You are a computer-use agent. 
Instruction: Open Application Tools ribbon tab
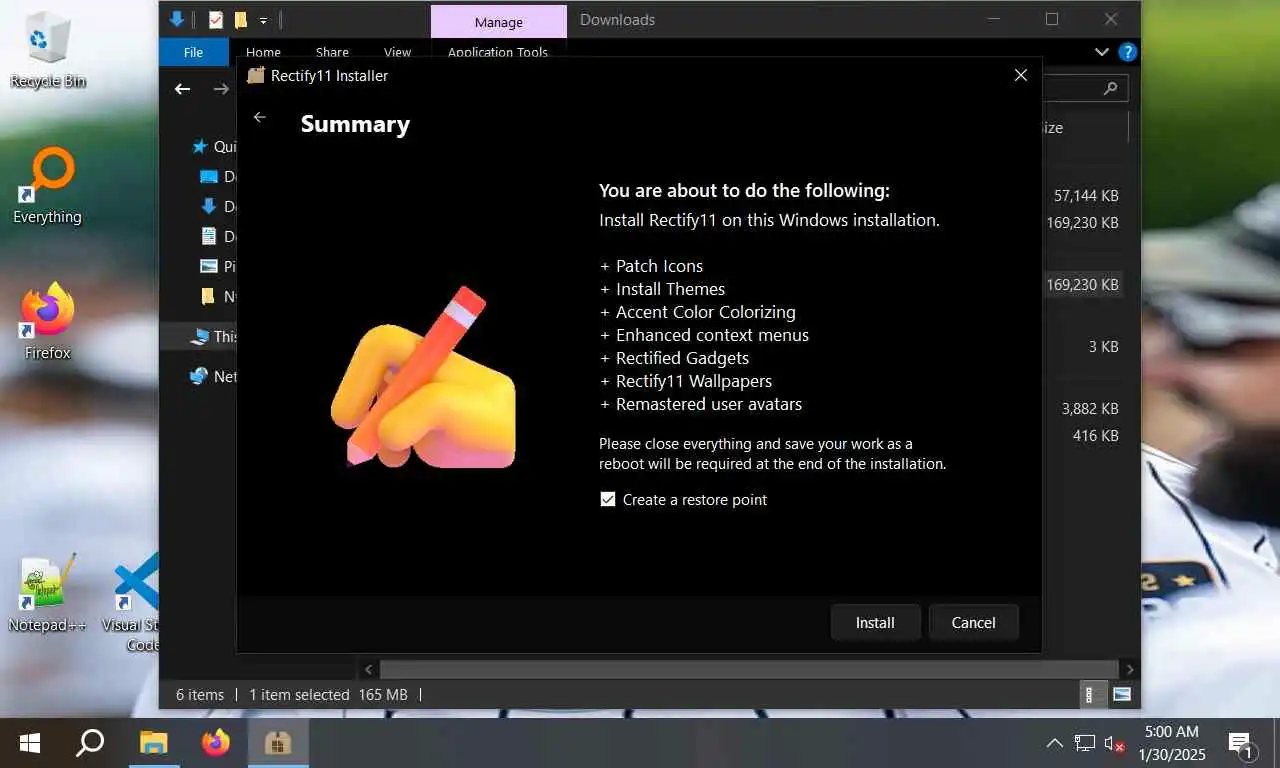(x=498, y=52)
